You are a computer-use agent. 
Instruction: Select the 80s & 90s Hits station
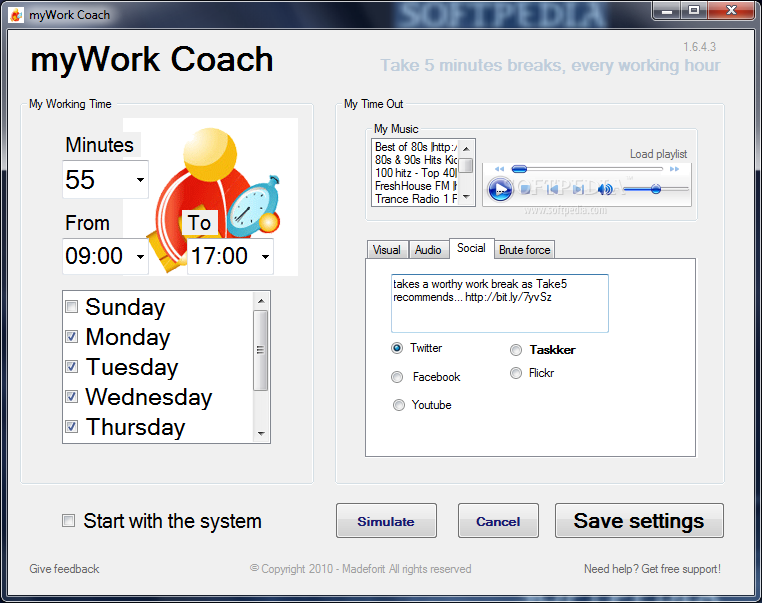pyautogui.click(x=416, y=160)
